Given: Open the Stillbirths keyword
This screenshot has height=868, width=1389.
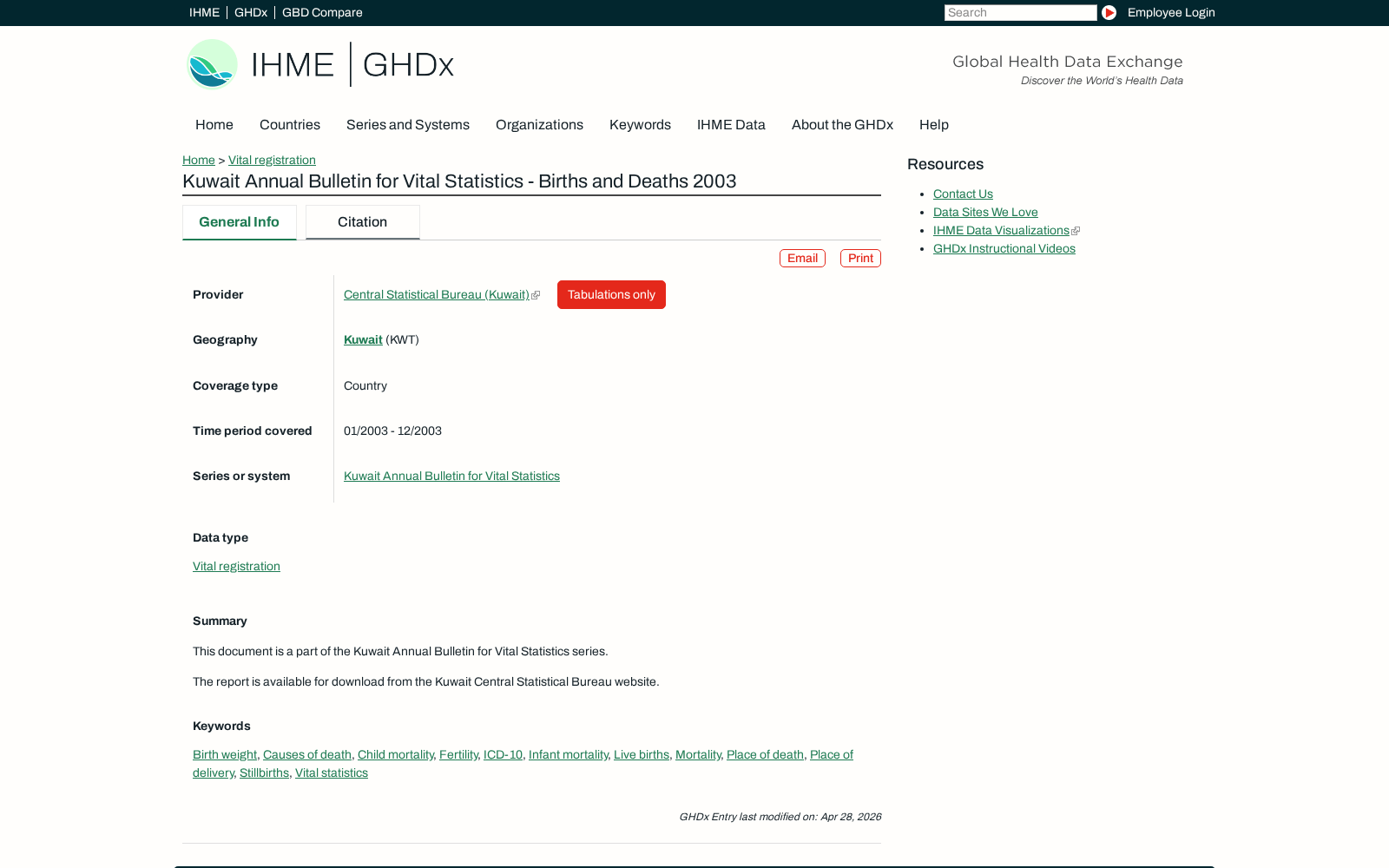Looking at the screenshot, I should point(264,773).
